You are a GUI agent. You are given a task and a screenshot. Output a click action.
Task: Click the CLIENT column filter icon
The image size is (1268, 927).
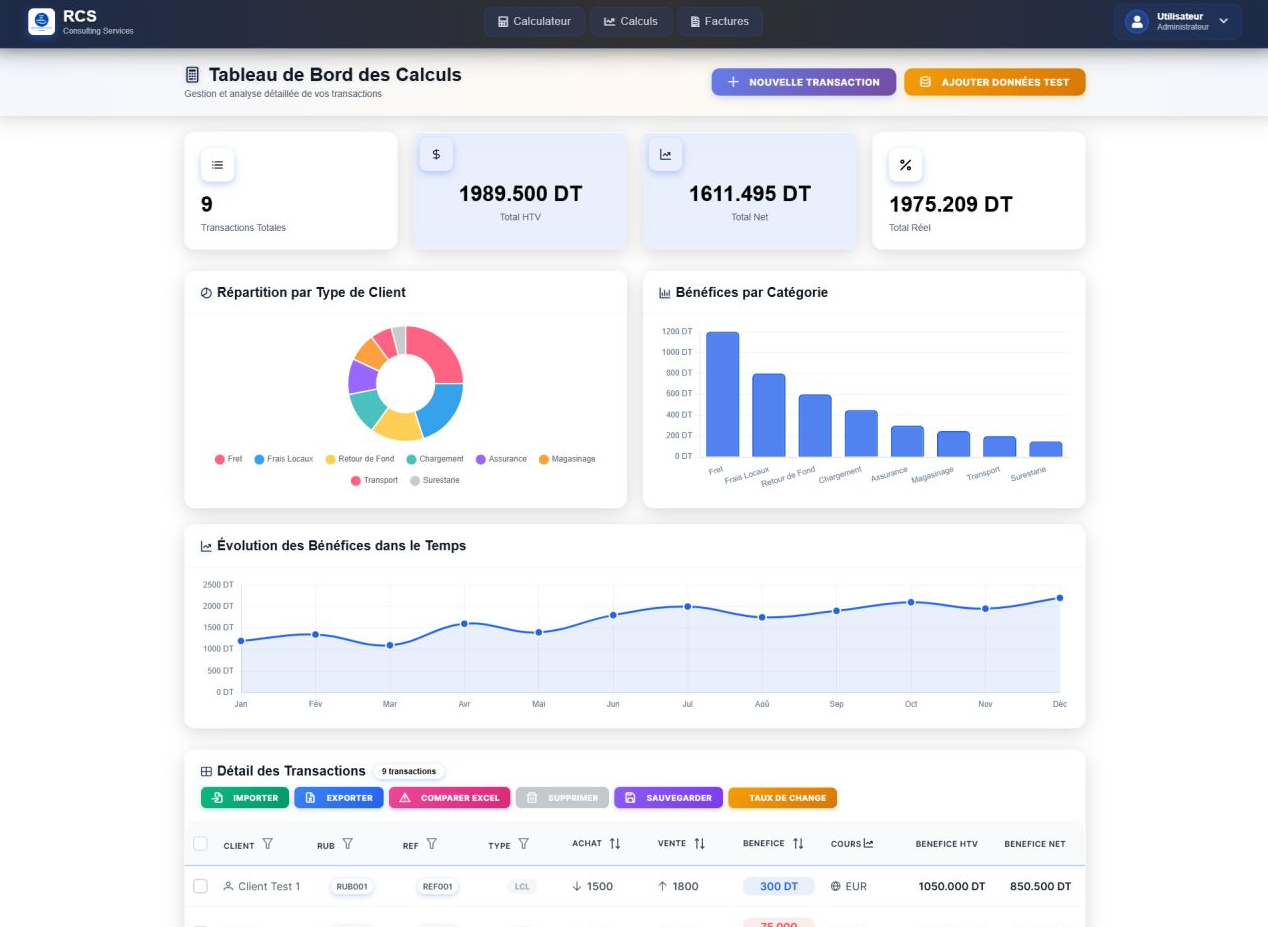tap(267, 844)
